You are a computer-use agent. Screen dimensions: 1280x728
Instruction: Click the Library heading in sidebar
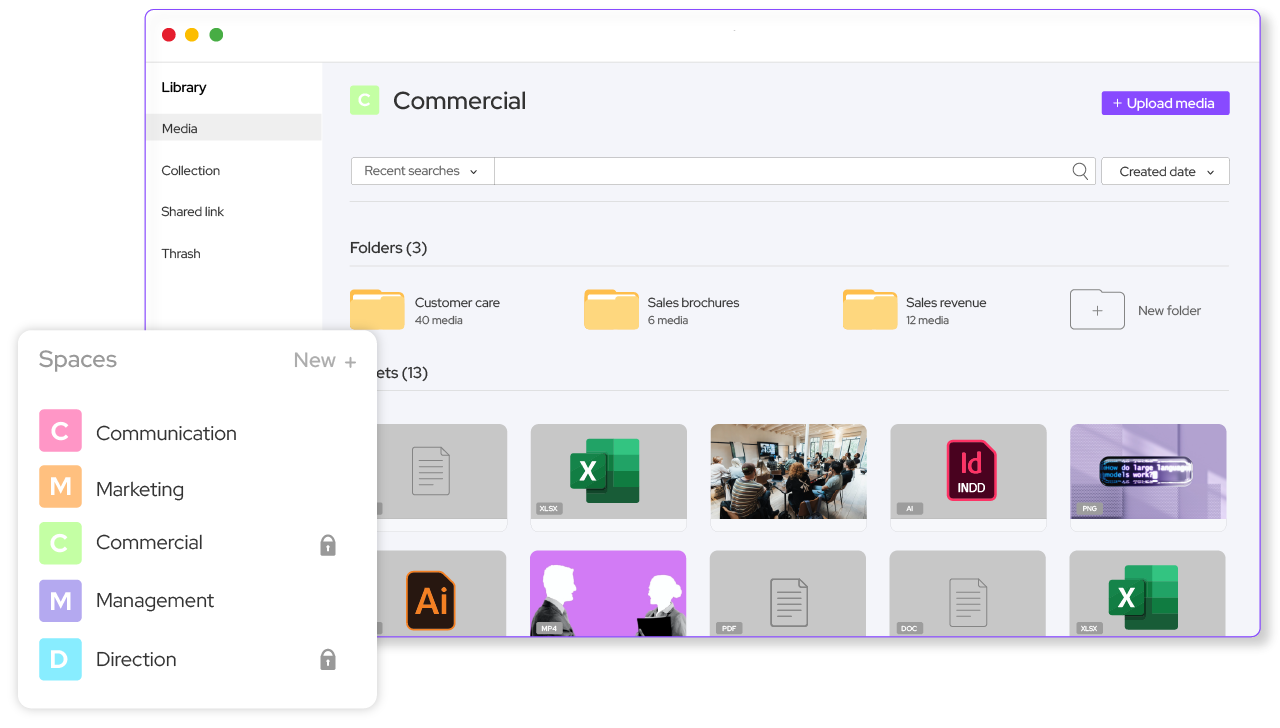click(184, 88)
